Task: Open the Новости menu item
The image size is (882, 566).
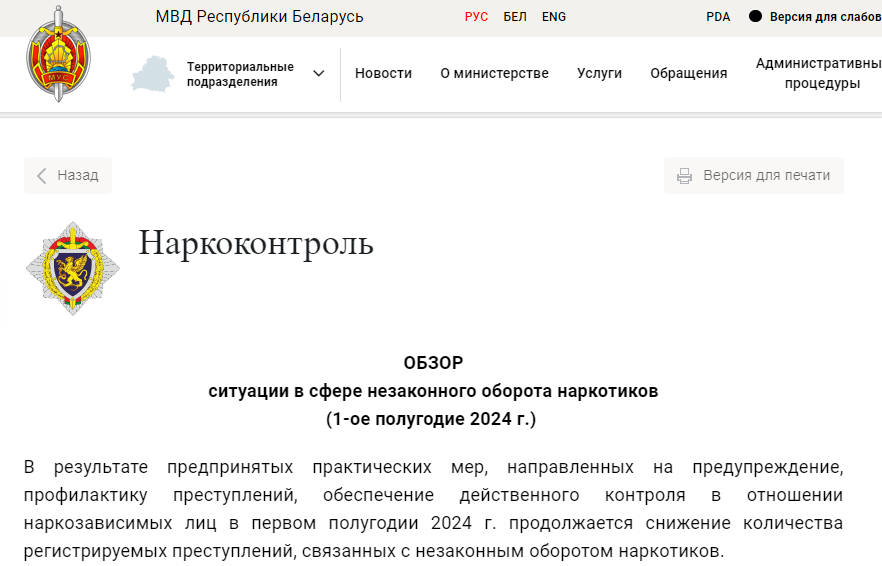Action: click(x=383, y=73)
